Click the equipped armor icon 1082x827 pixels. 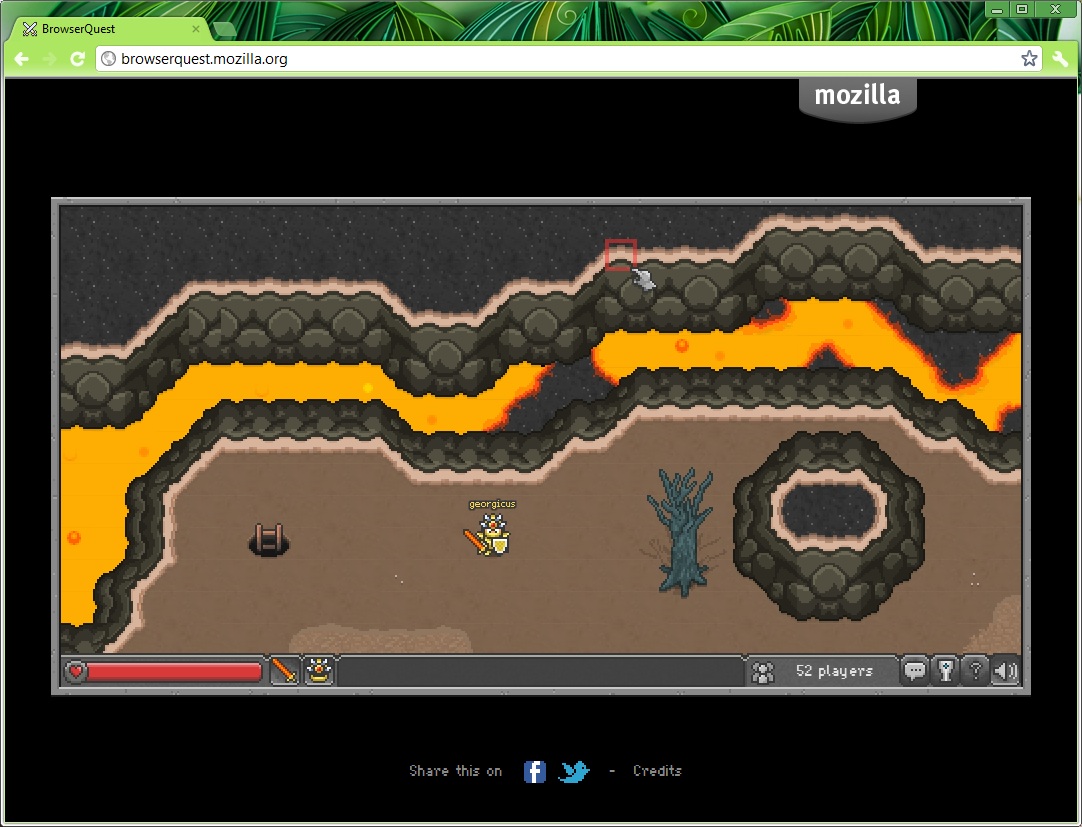(x=319, y=670)
